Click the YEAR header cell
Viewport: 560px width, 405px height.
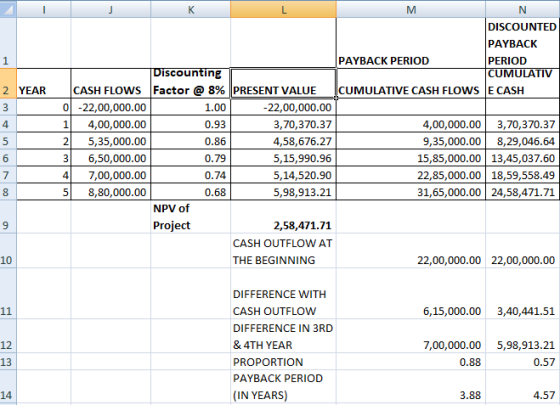click(x=44, y=83)
